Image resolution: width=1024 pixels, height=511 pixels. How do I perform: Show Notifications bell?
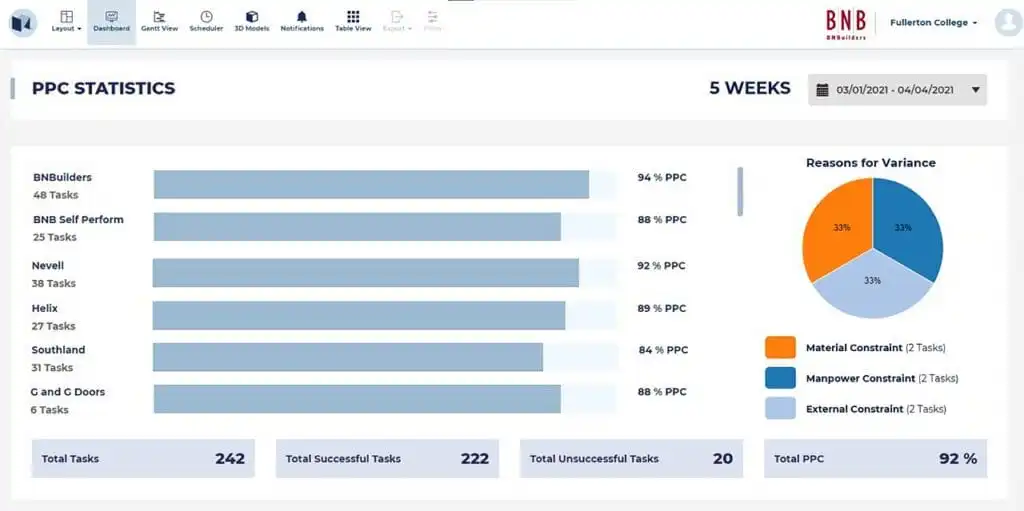(x=302, y=21)
